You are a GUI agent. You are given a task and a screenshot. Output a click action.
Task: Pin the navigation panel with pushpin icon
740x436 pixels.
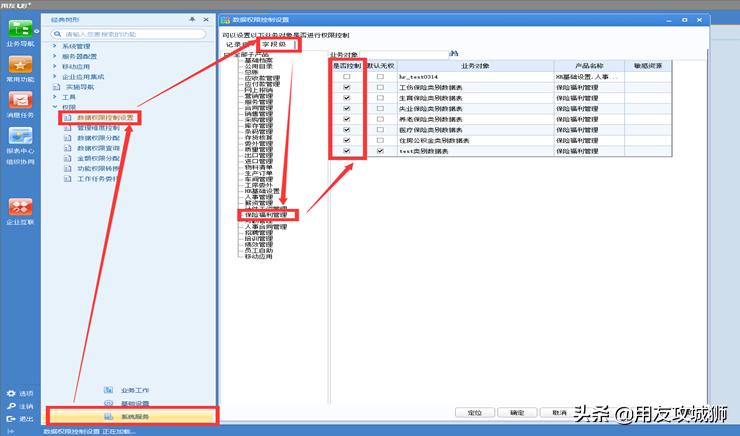coord(192,19)
